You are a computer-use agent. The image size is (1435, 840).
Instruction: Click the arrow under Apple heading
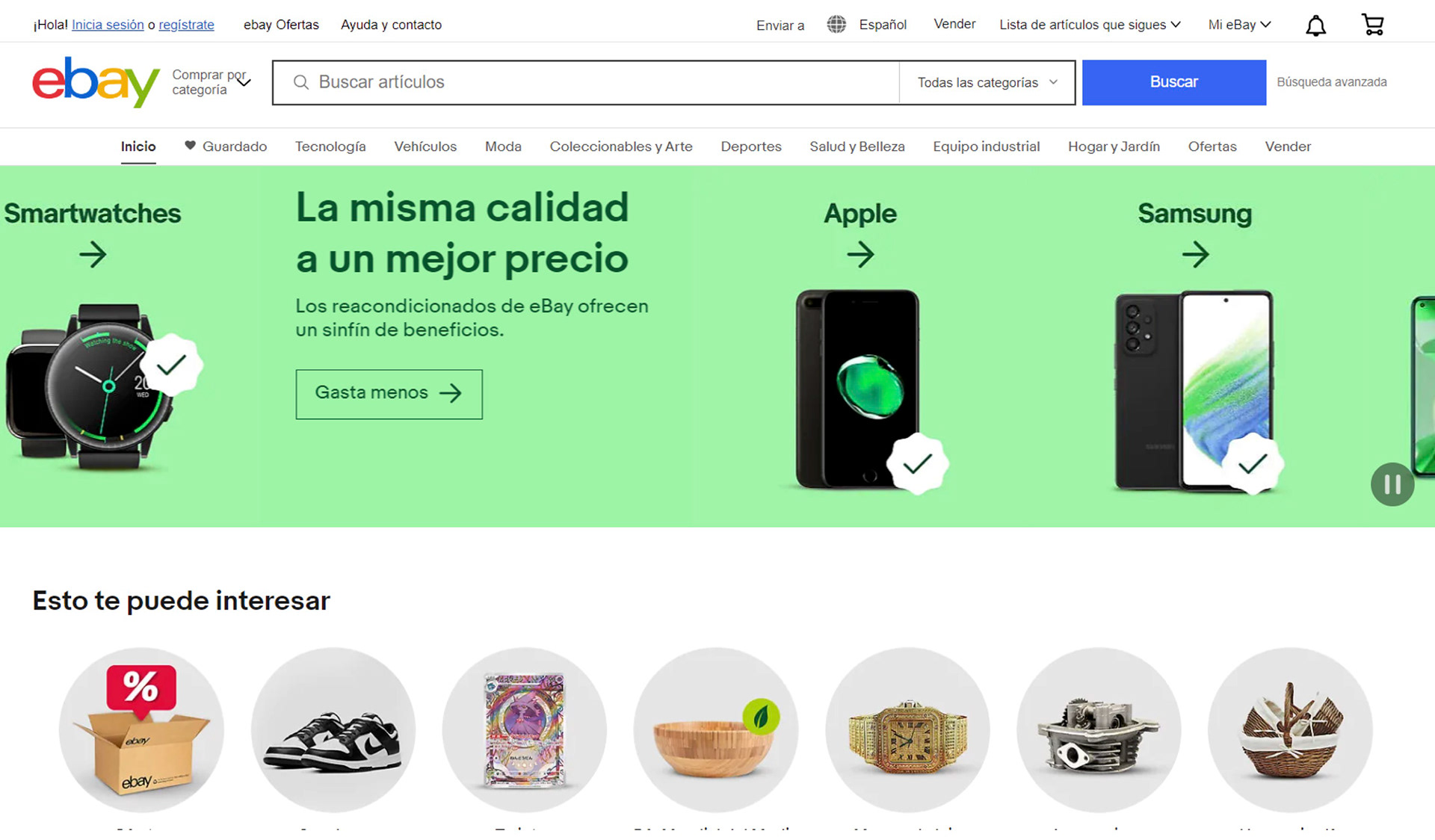coord(860,254)
